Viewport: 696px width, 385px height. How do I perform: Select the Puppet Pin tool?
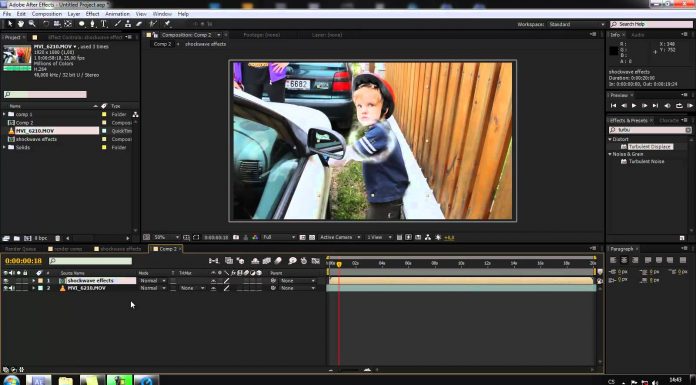point(167,24)
